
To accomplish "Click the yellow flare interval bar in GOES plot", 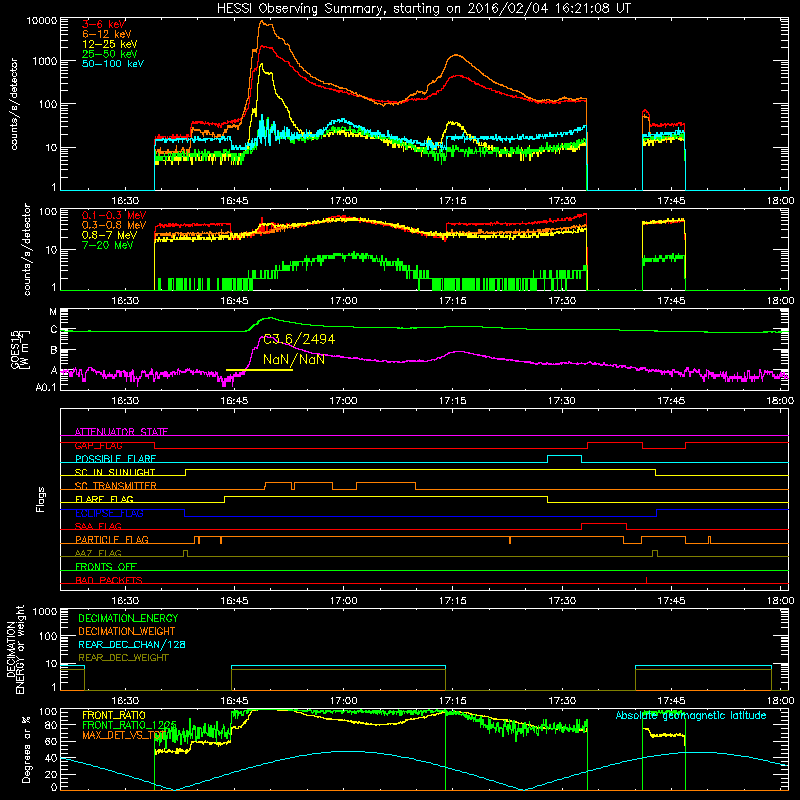I will 259,369.
